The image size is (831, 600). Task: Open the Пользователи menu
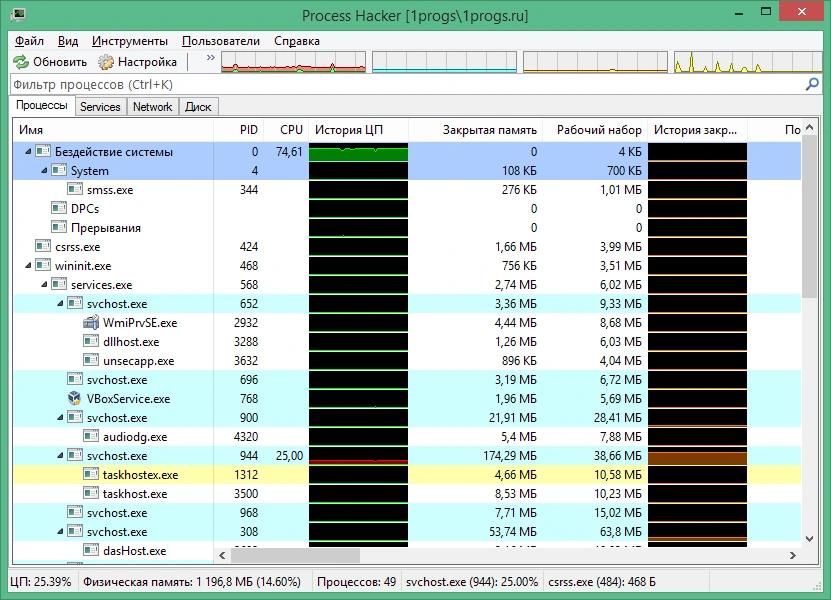[221, 41]
